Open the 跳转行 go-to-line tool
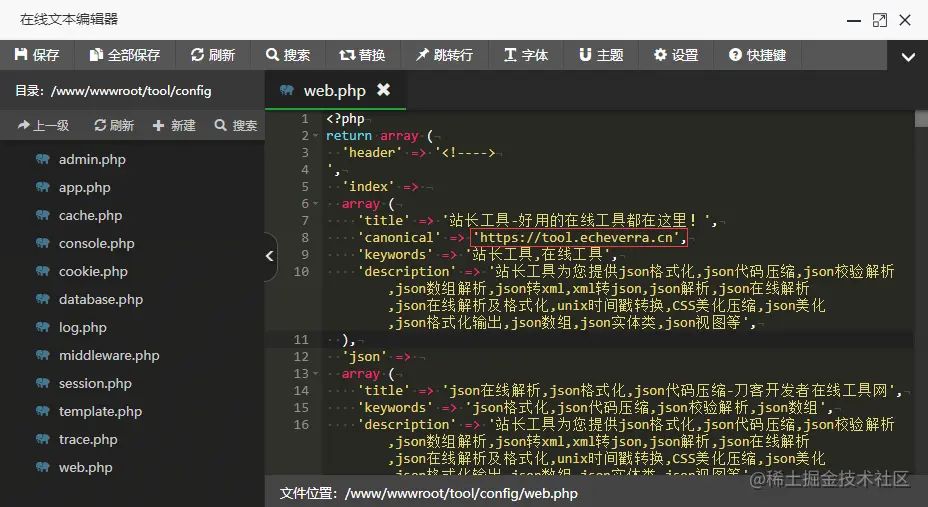This screenshot has width=928, height=507. point(444,55)
